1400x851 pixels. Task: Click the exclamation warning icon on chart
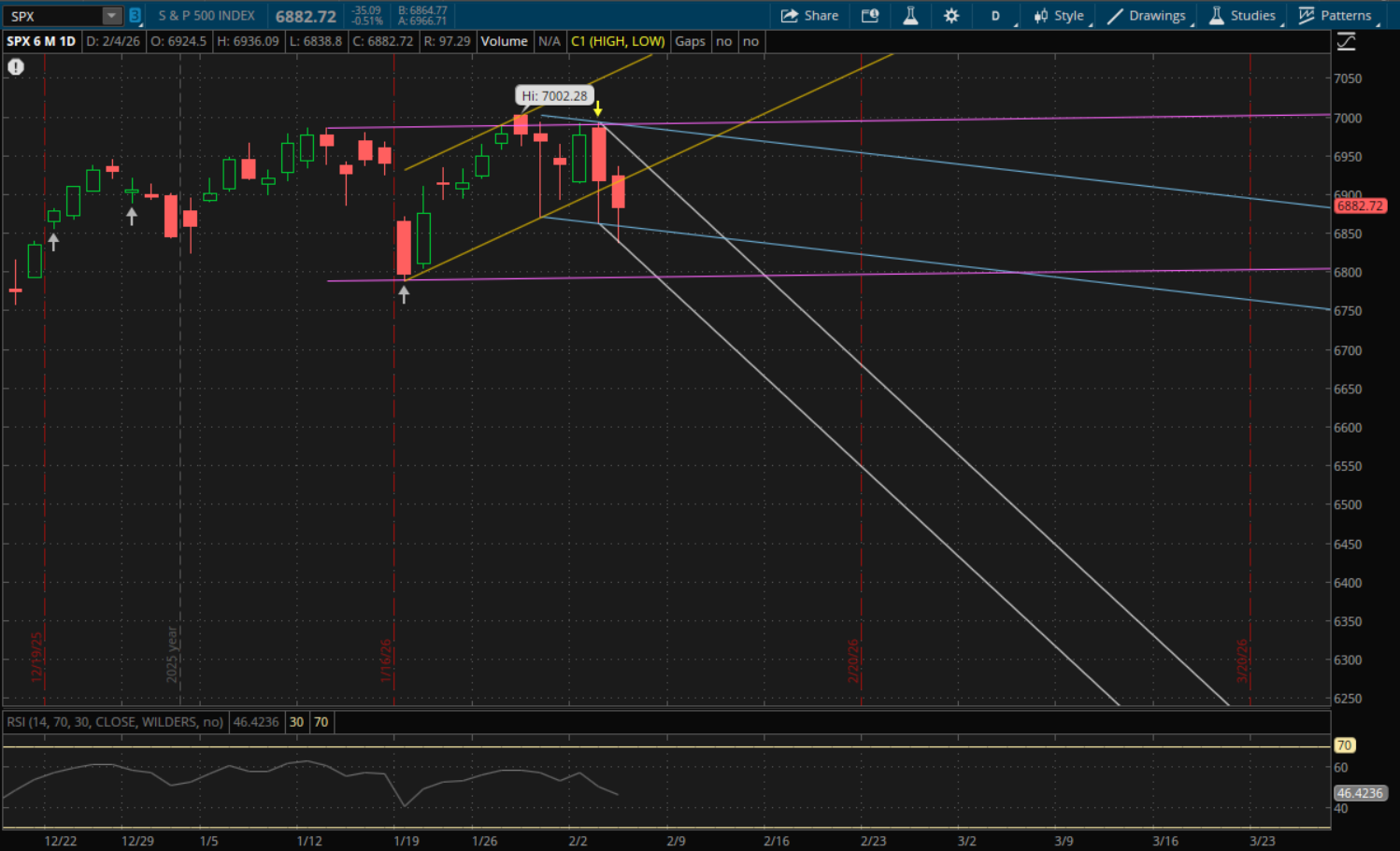click(x=16, y=67)
